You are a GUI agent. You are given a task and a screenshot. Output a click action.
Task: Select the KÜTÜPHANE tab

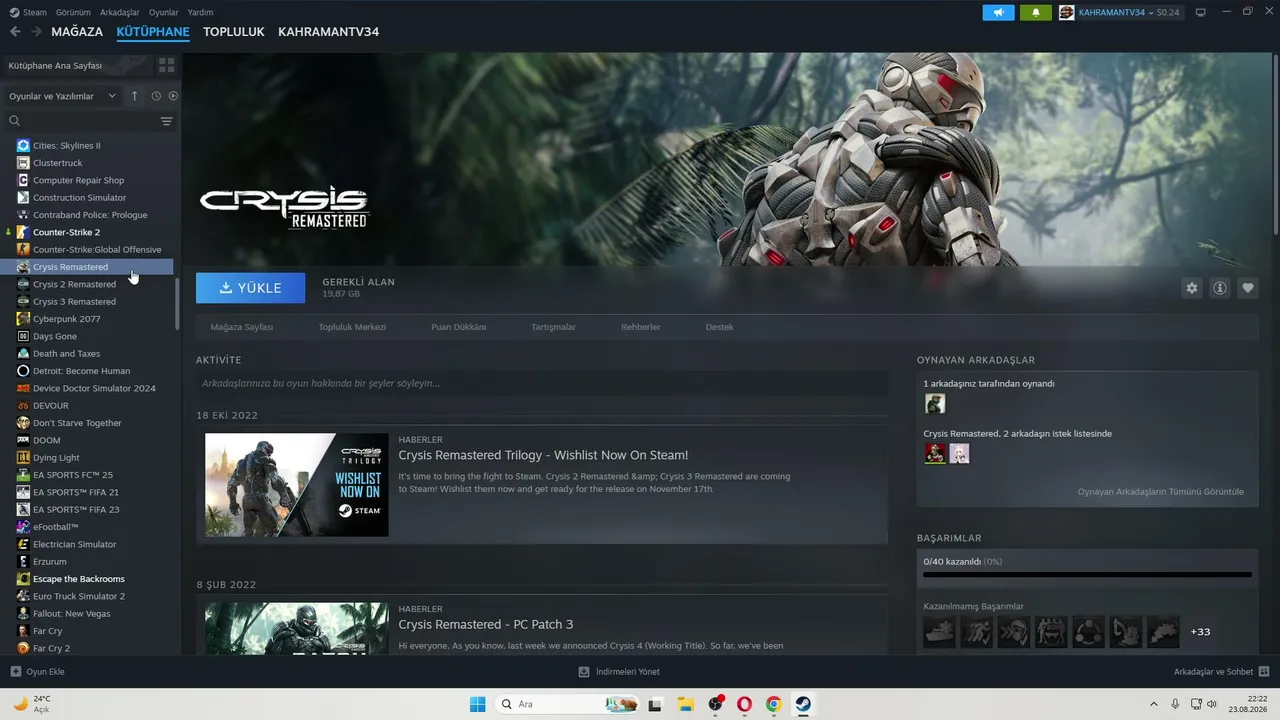pos(153,32)
